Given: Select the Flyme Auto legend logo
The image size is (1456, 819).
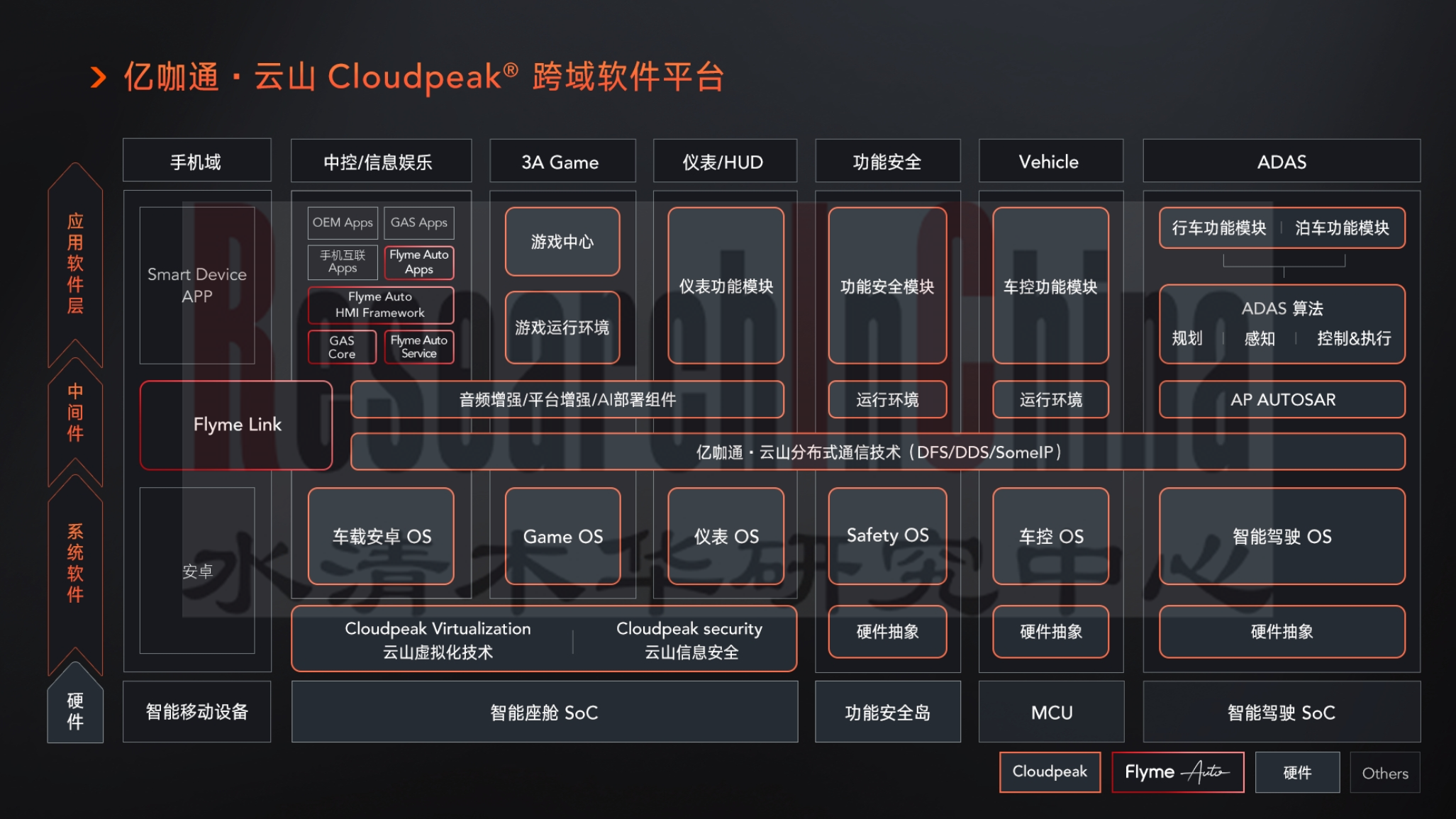Looking at the screenshot, I should click(1177, 771).
